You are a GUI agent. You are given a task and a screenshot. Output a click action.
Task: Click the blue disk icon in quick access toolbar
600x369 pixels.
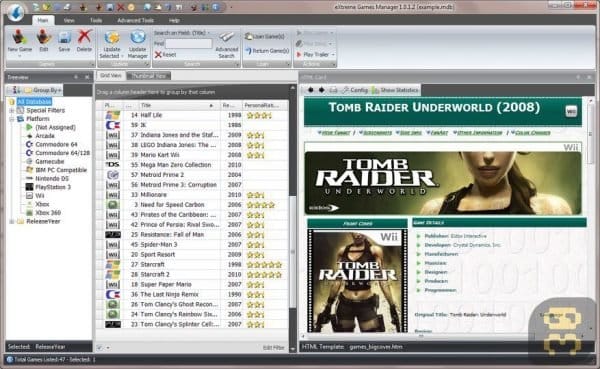pyautogui.click(x=110, y=7)
